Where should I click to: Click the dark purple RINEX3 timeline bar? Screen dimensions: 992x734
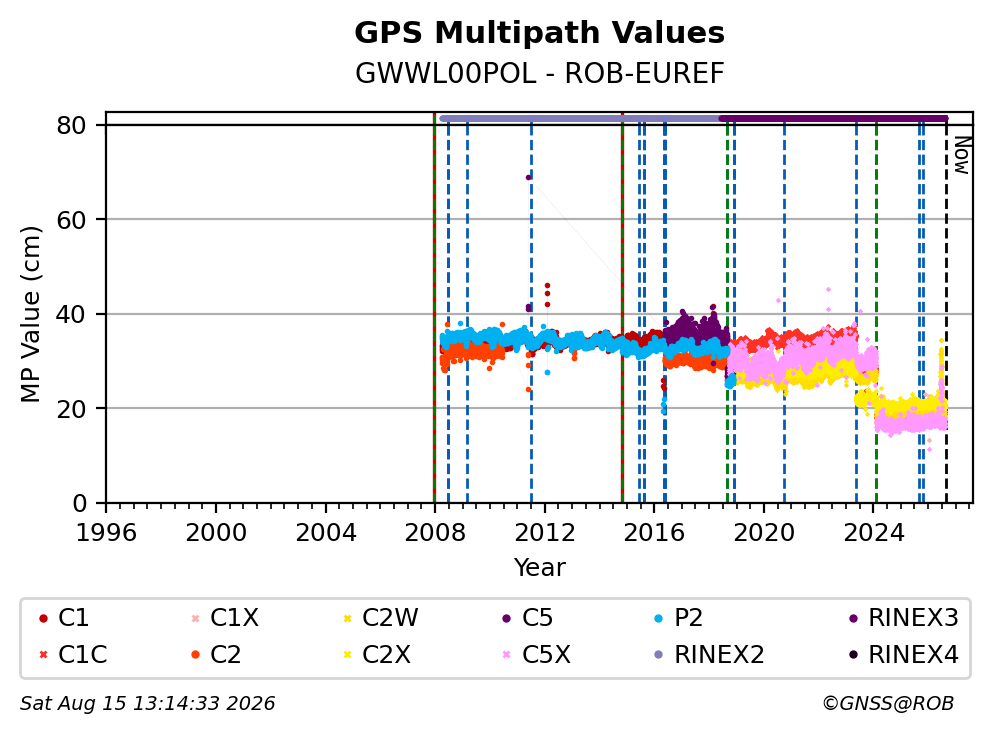coord(833,118)
